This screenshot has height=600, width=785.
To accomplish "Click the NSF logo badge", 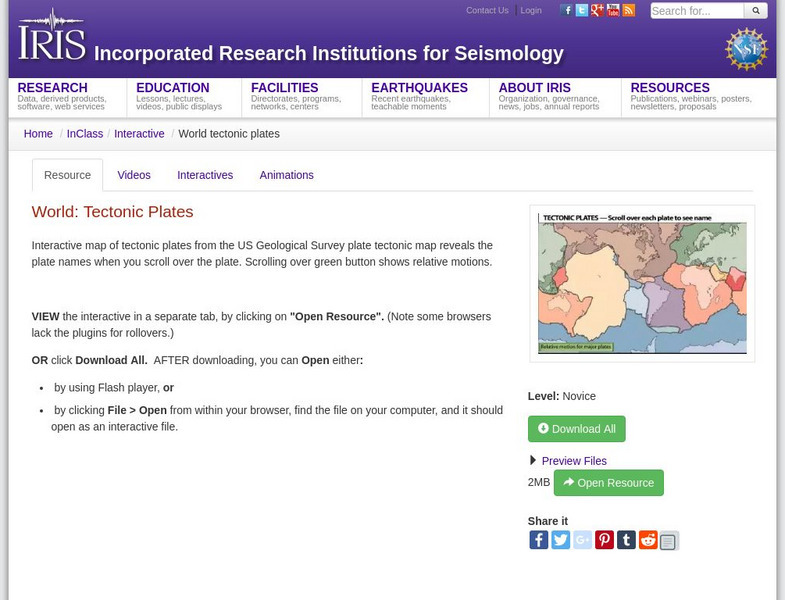I will point(745,48).
